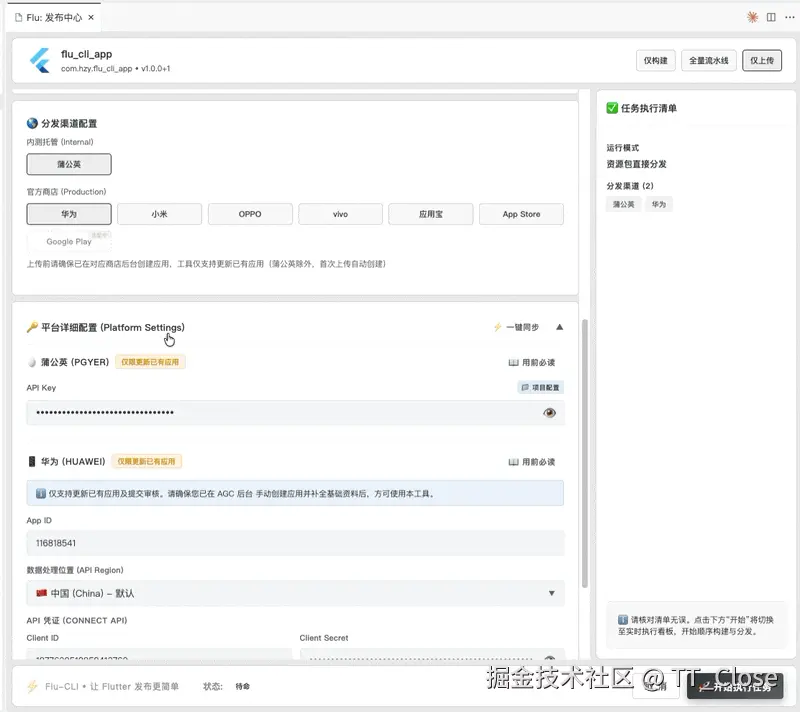The width and height of the screenshot is (800, 712).
Task: Click the info icon in checklist notice
Action: tap(622, 620)
